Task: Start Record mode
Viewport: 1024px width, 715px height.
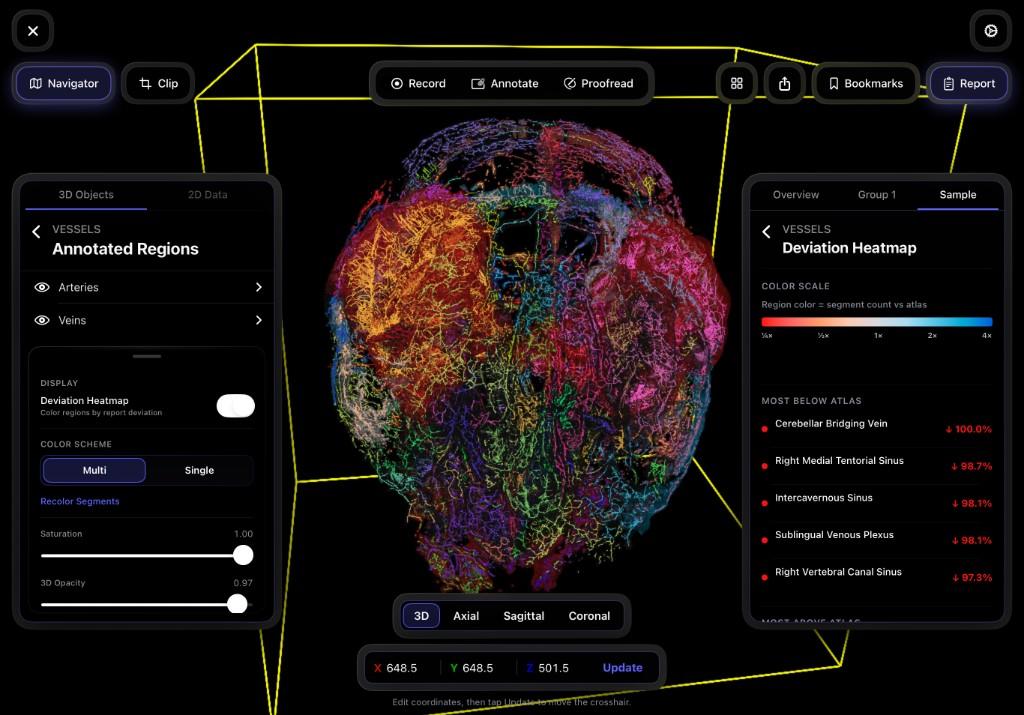Action: click(418, 84)
